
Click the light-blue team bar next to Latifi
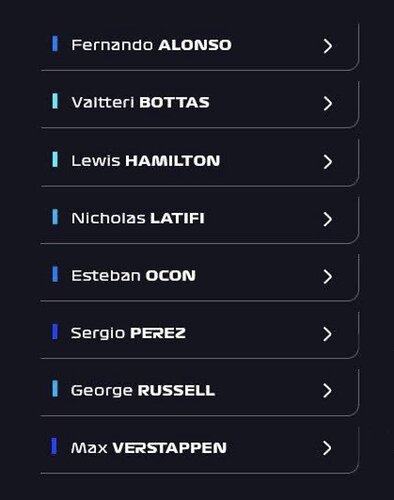(55, 217)
